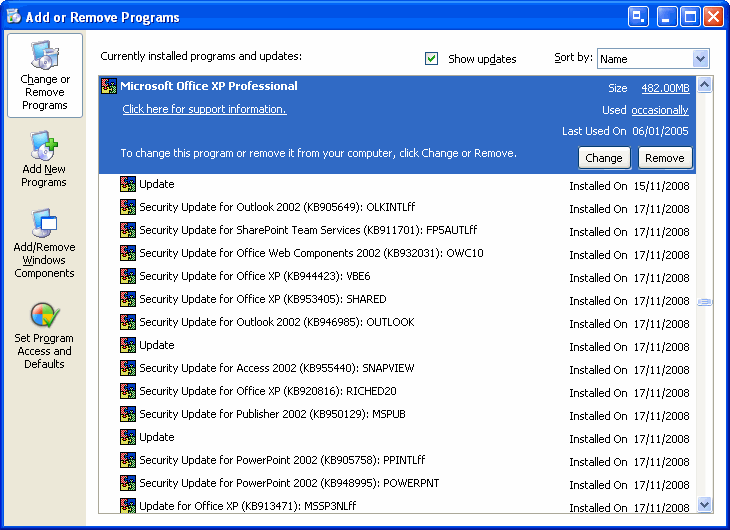This screenshot has height=530, width=730.
Task: Open Add New Programs section
Action: pyautogui.click(x=44, y=159)
